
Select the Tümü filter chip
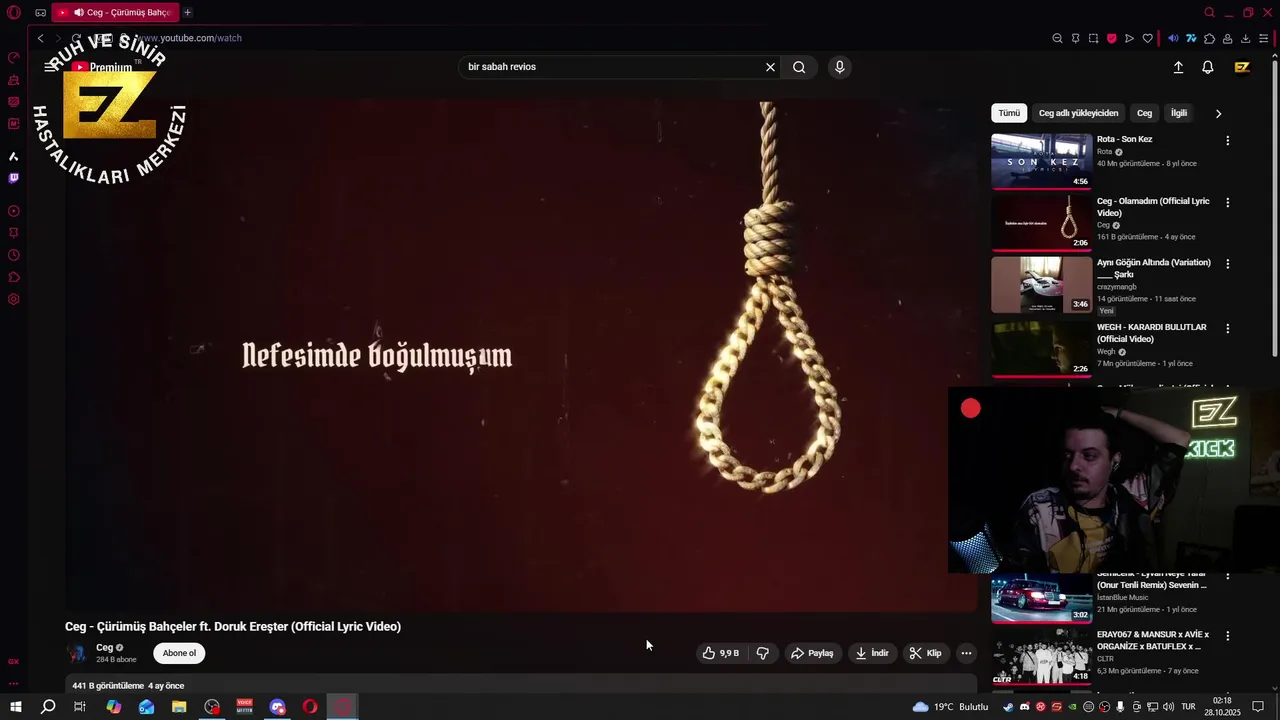pos(1009,113)
